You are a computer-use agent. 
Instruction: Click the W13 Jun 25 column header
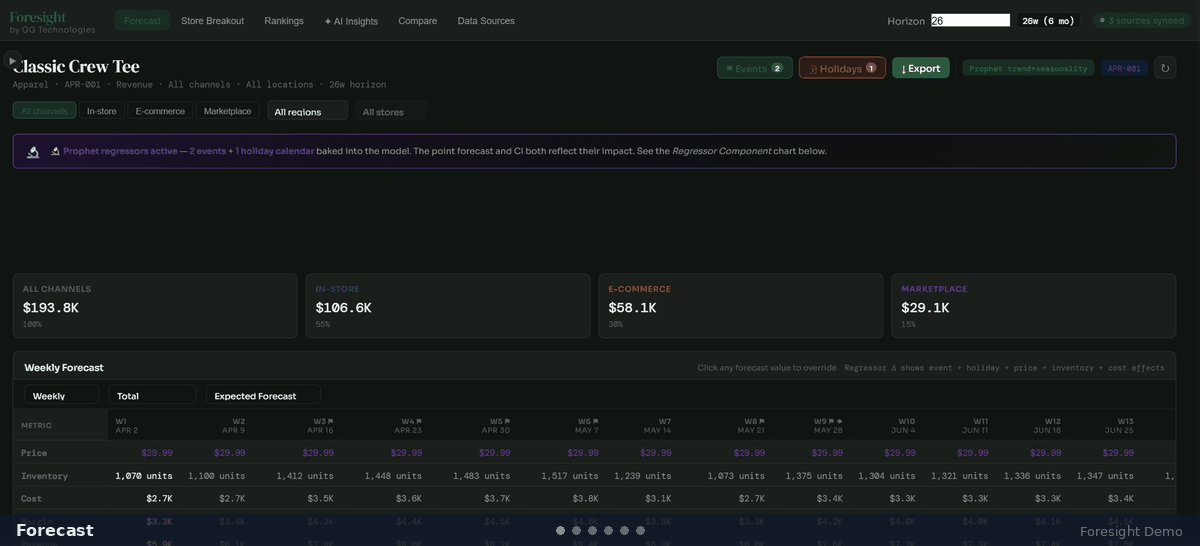click(x=1119, y=425)
